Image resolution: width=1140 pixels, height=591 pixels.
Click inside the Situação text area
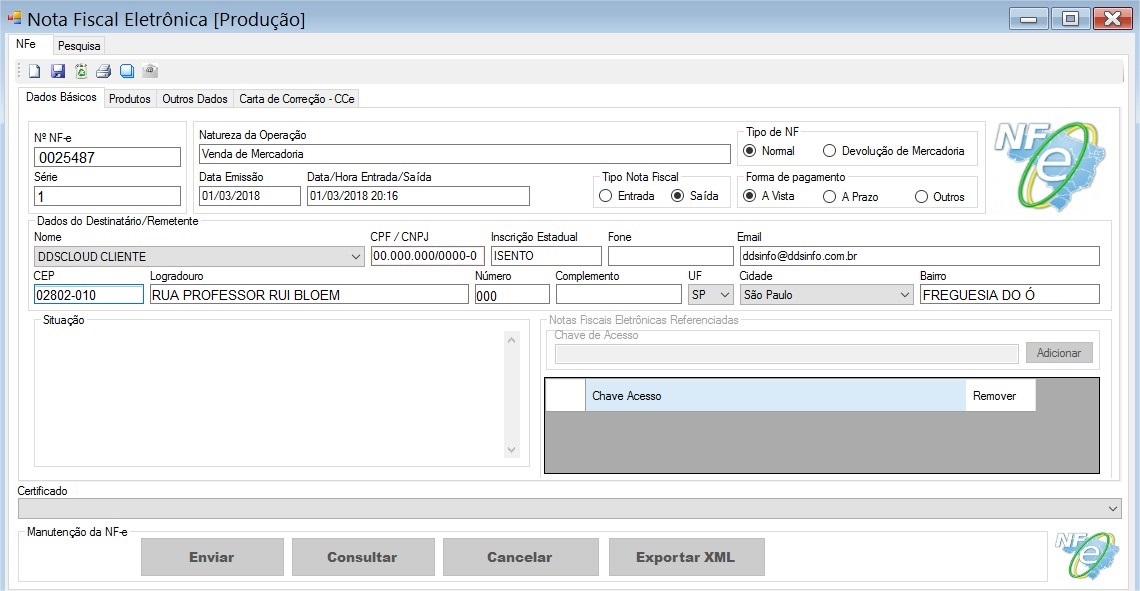[269, 395]
